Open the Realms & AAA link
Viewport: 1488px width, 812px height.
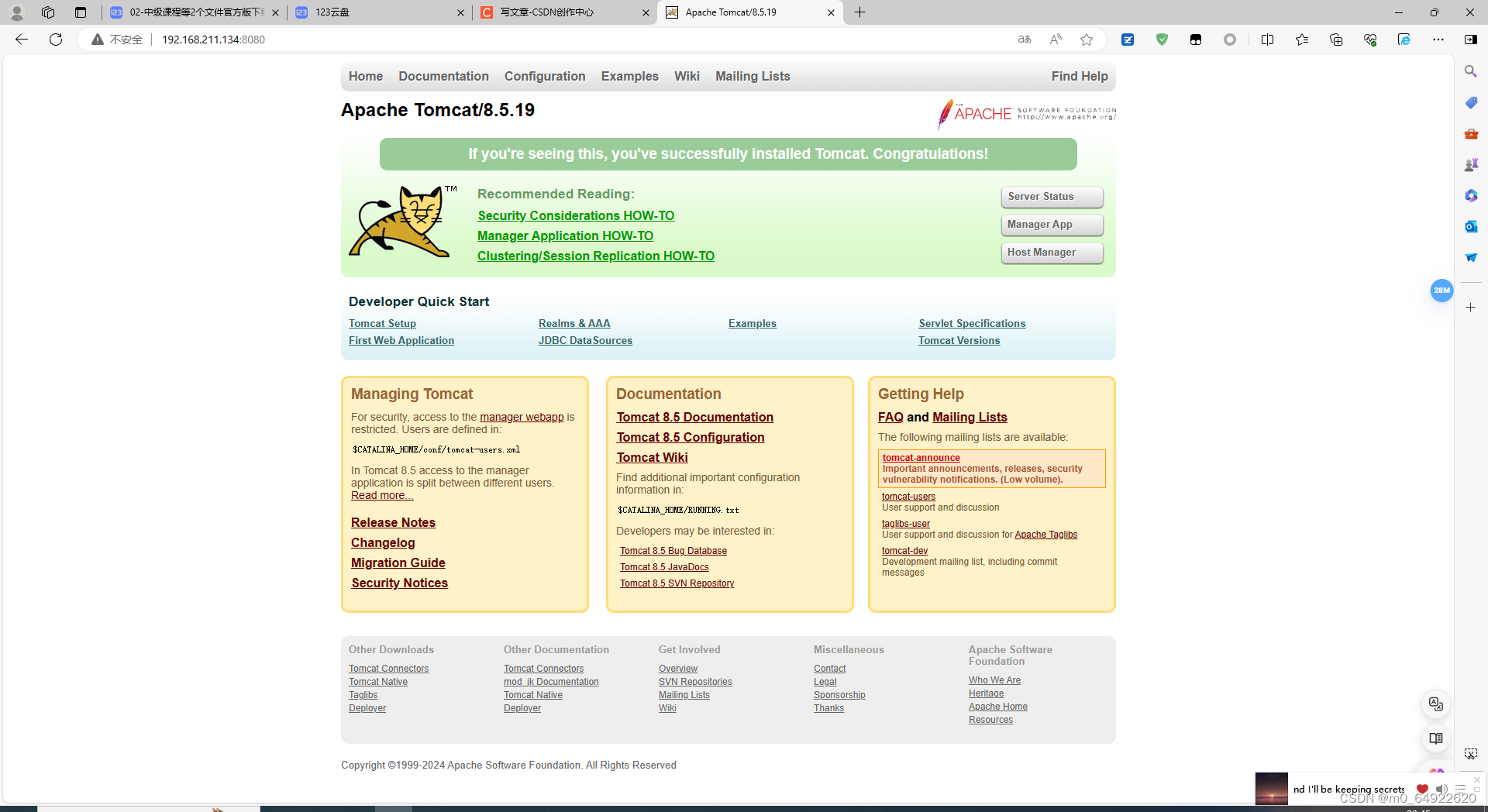click(x=574, y=323)
